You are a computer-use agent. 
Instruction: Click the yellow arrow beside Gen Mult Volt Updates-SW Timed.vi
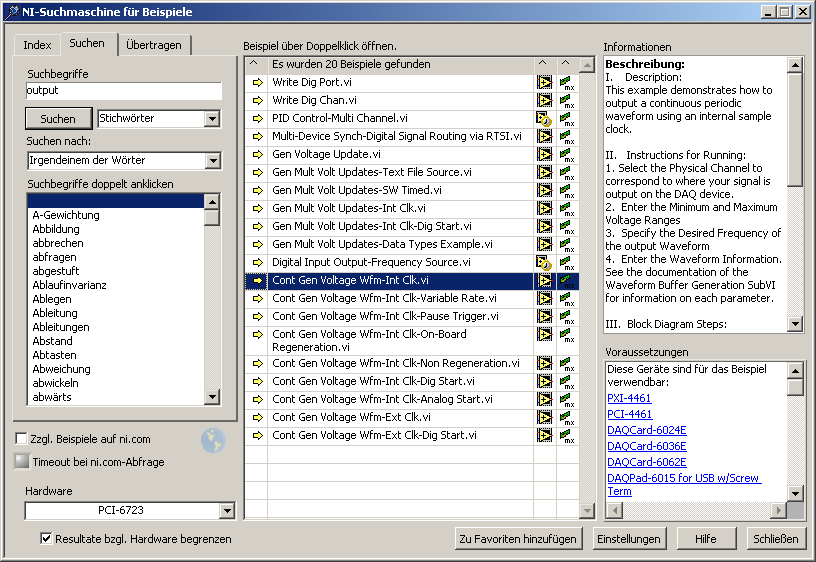pos(257,190)
